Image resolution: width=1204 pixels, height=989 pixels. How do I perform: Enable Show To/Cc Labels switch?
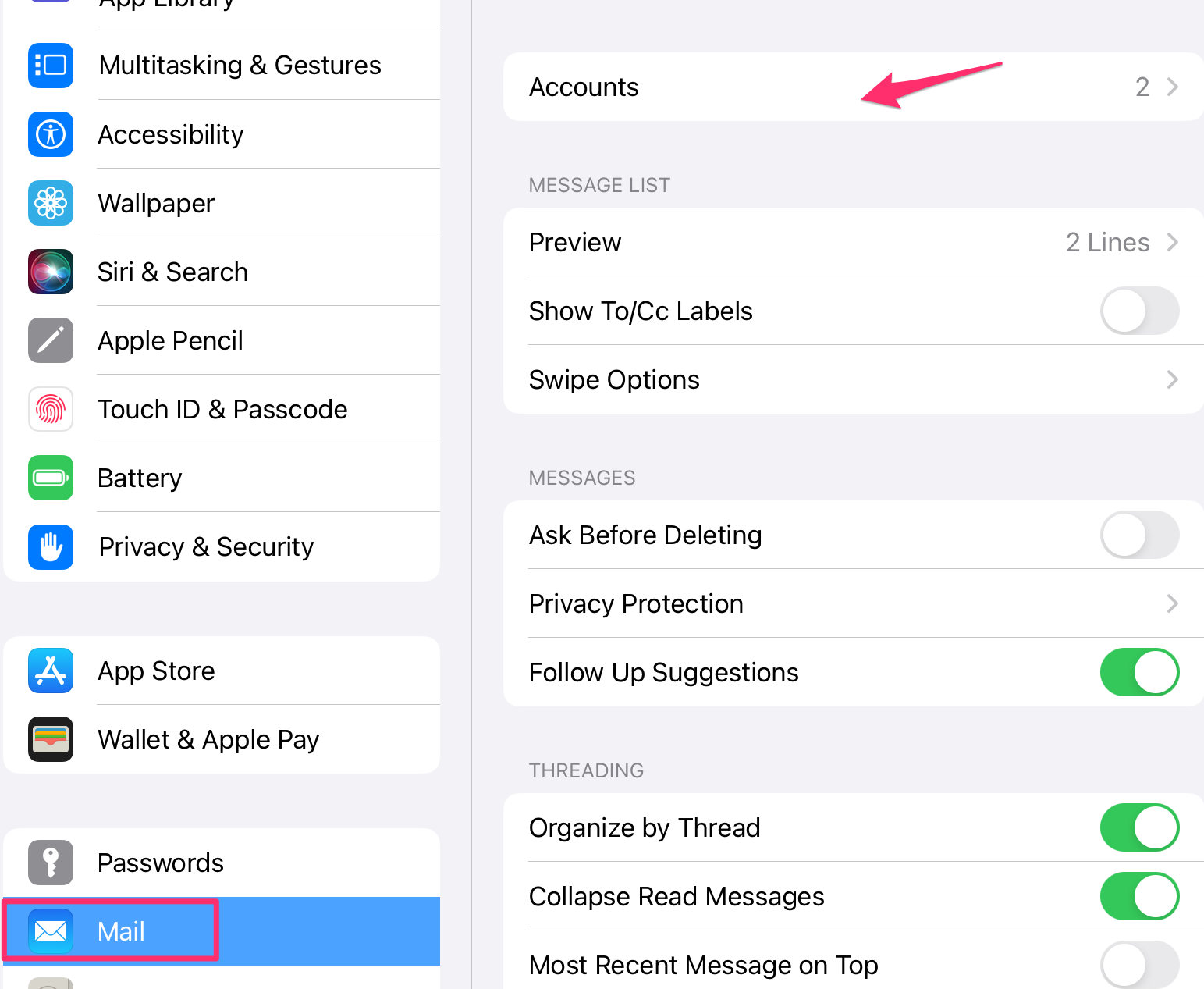pyautogui.click(x=1138, y=311)
